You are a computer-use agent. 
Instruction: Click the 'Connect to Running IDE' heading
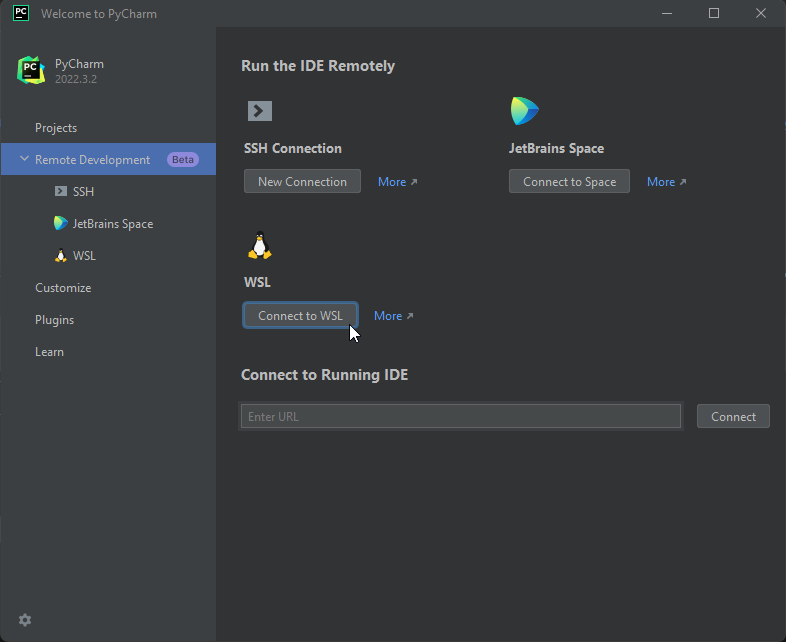pos(324,375)
